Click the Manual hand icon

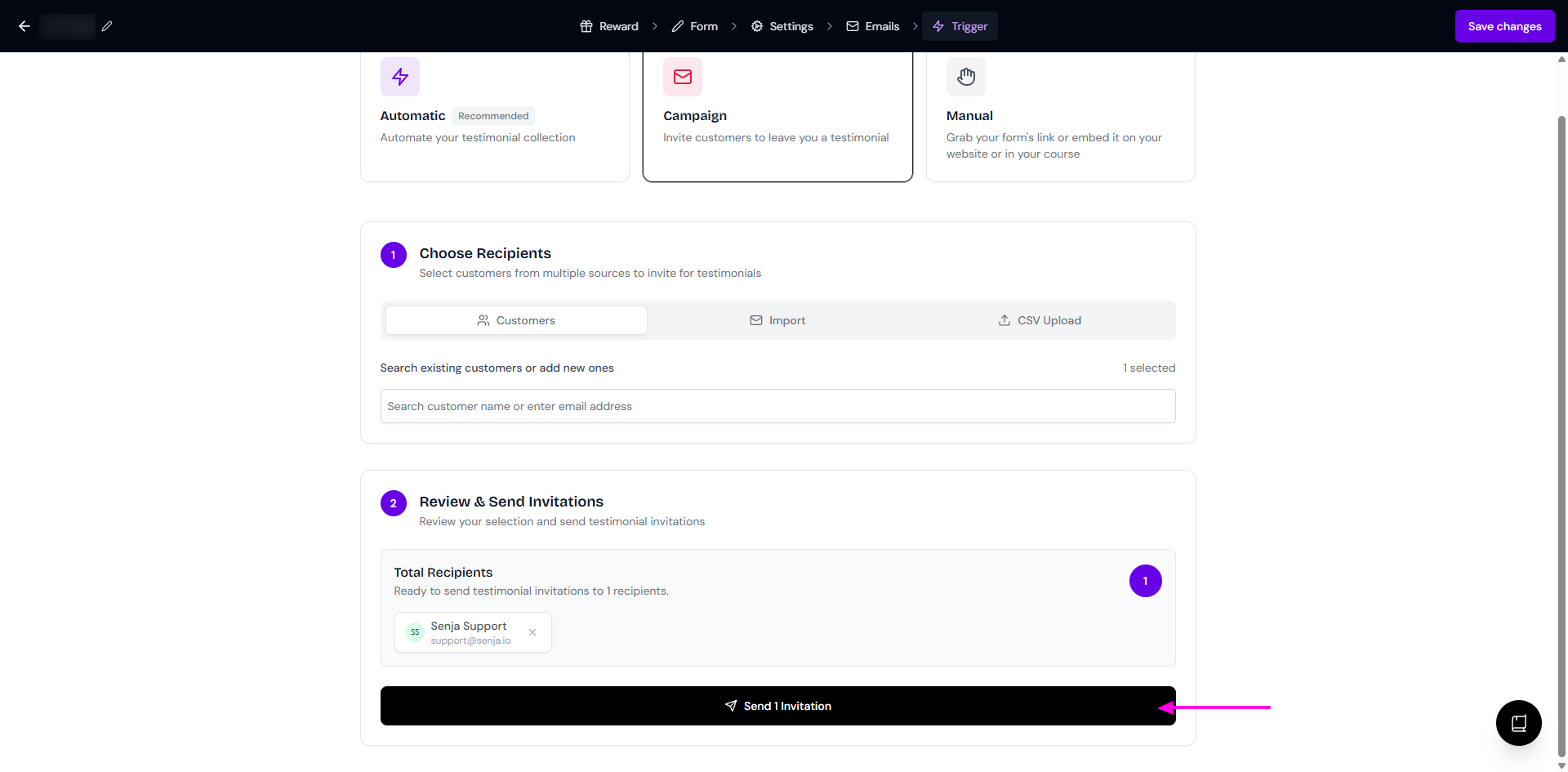[x=965, y=77]
